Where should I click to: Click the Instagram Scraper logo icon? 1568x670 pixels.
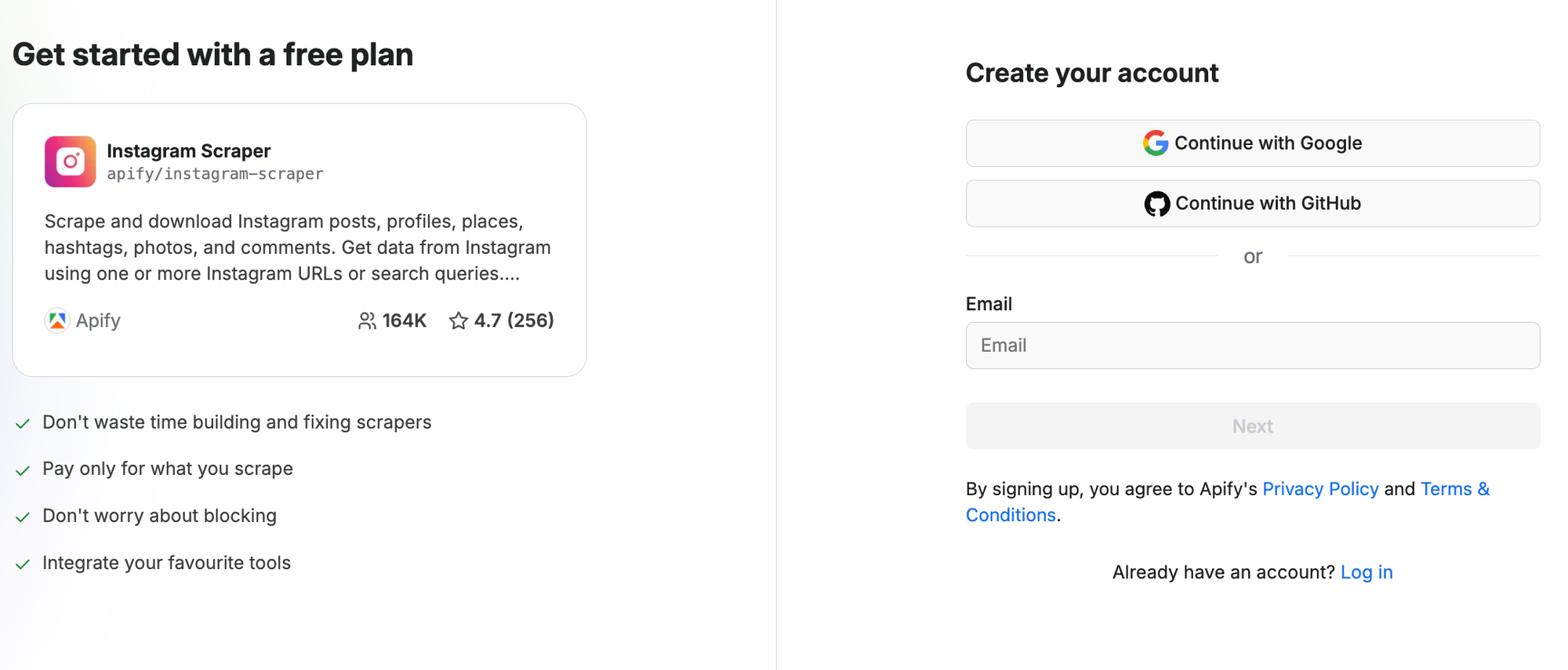tap(70, 161)
